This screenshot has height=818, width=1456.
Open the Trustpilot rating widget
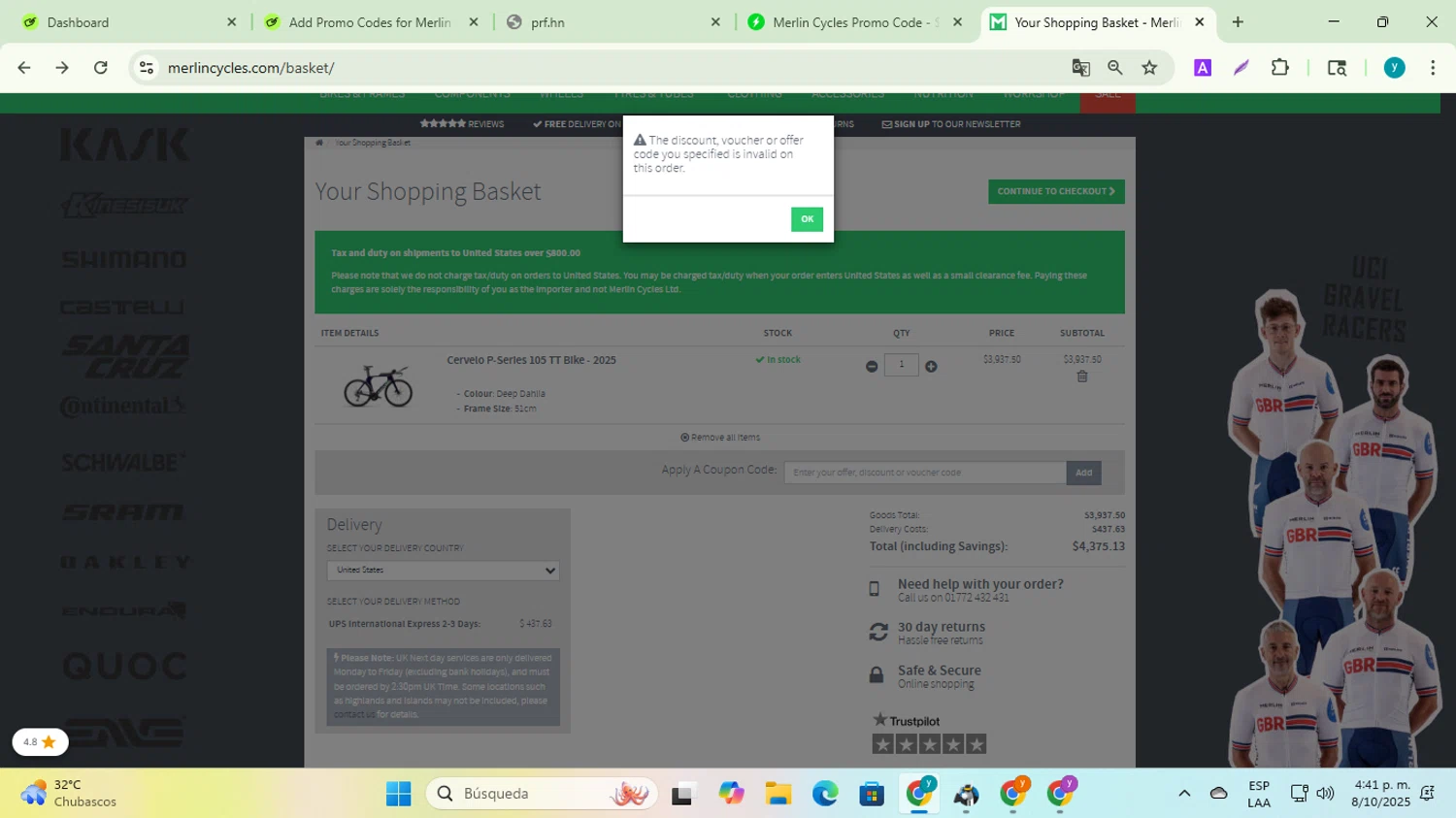[x=929, y=733]
